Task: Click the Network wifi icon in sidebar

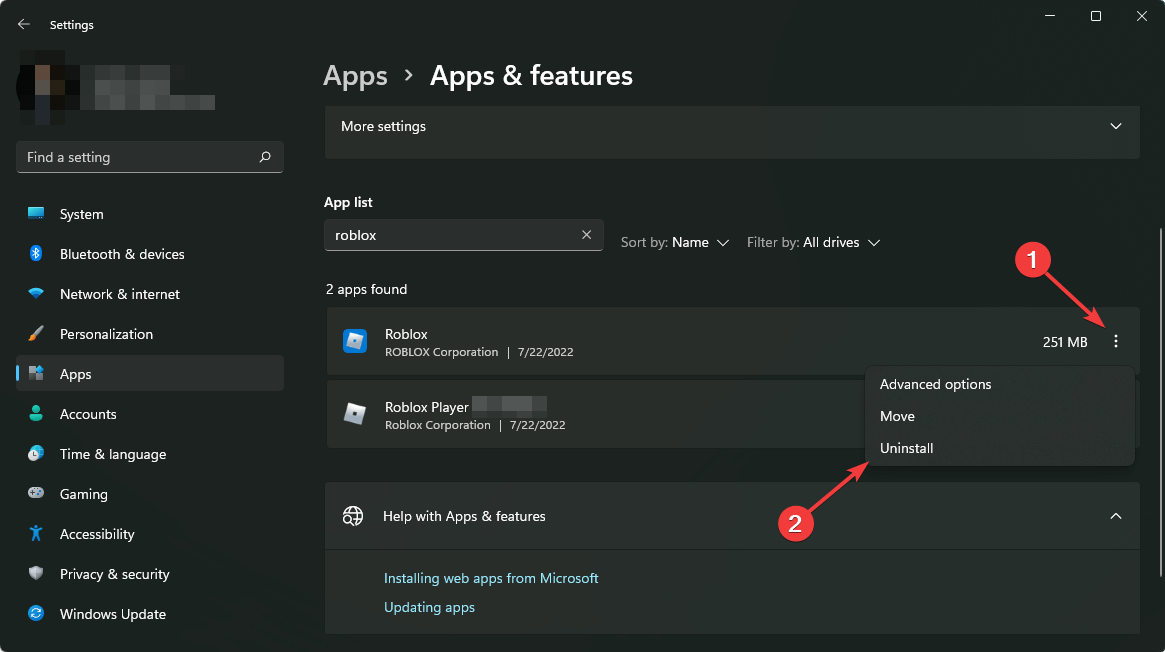Action: tap(36, 293)
